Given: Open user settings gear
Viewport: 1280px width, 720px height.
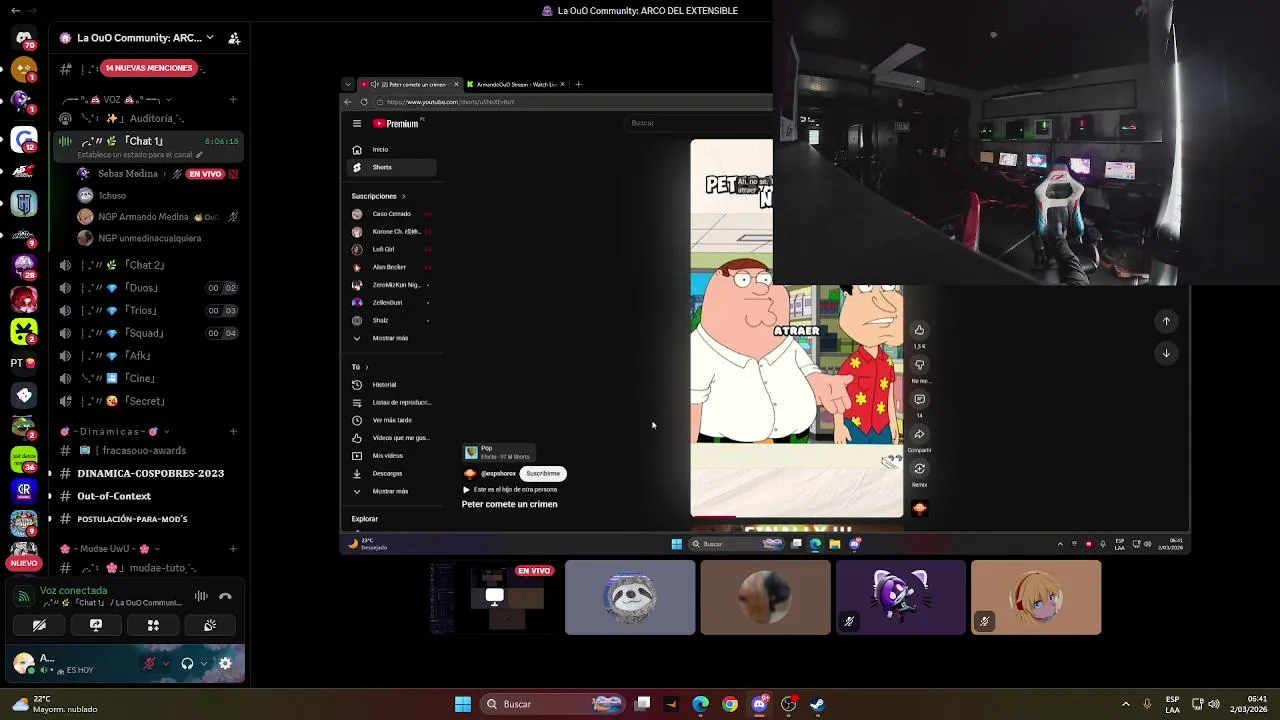Looking at the screenshot, I should (225, 663).
